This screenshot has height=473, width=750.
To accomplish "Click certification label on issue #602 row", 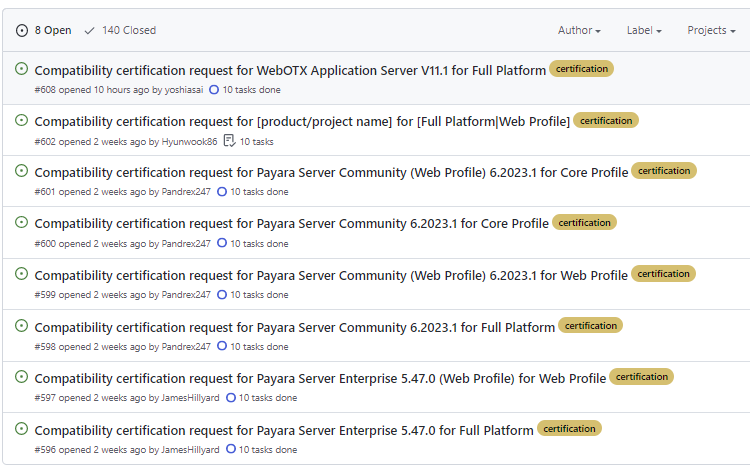I will tap(606, 121).
